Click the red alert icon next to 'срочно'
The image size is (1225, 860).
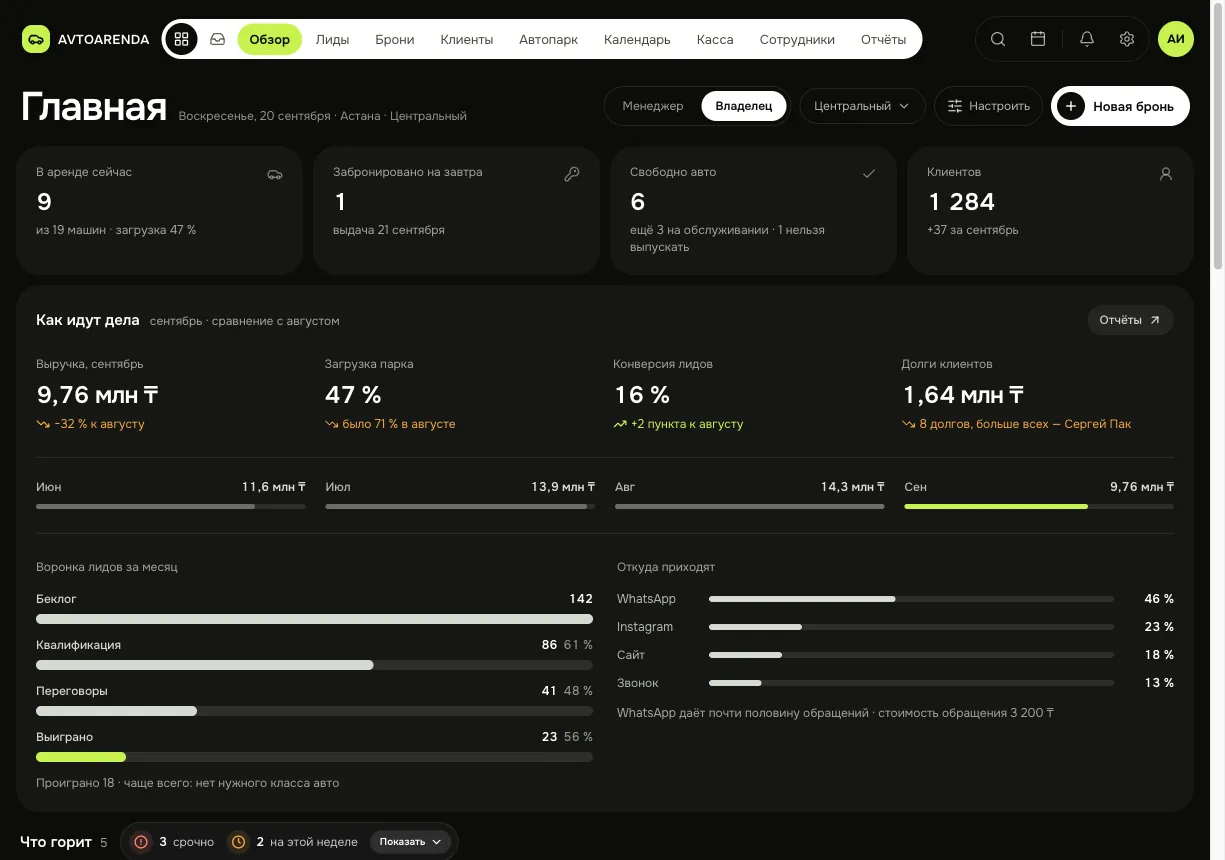(141, 842)
